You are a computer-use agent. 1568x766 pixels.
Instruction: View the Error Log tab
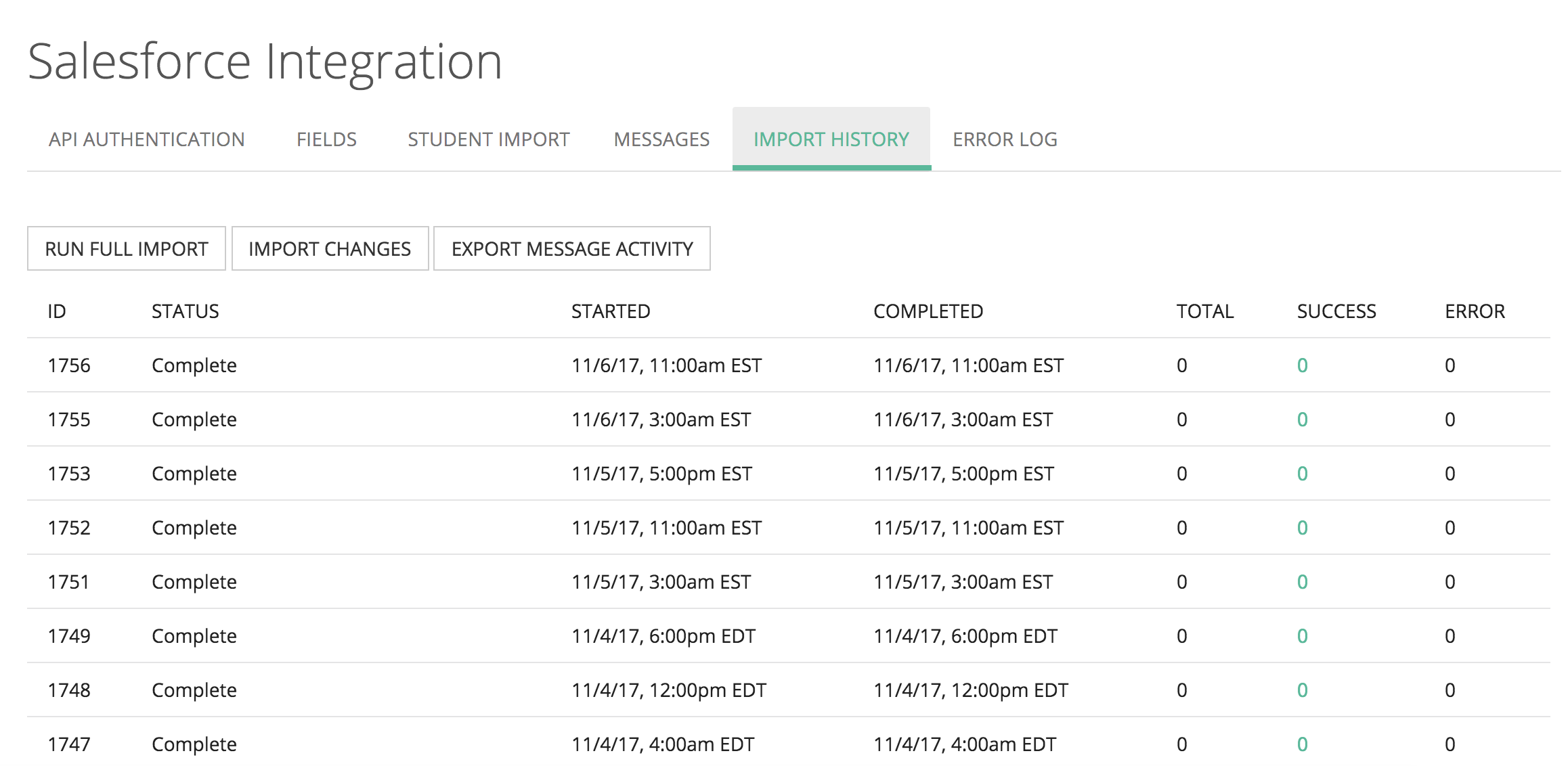[1005, 139]
